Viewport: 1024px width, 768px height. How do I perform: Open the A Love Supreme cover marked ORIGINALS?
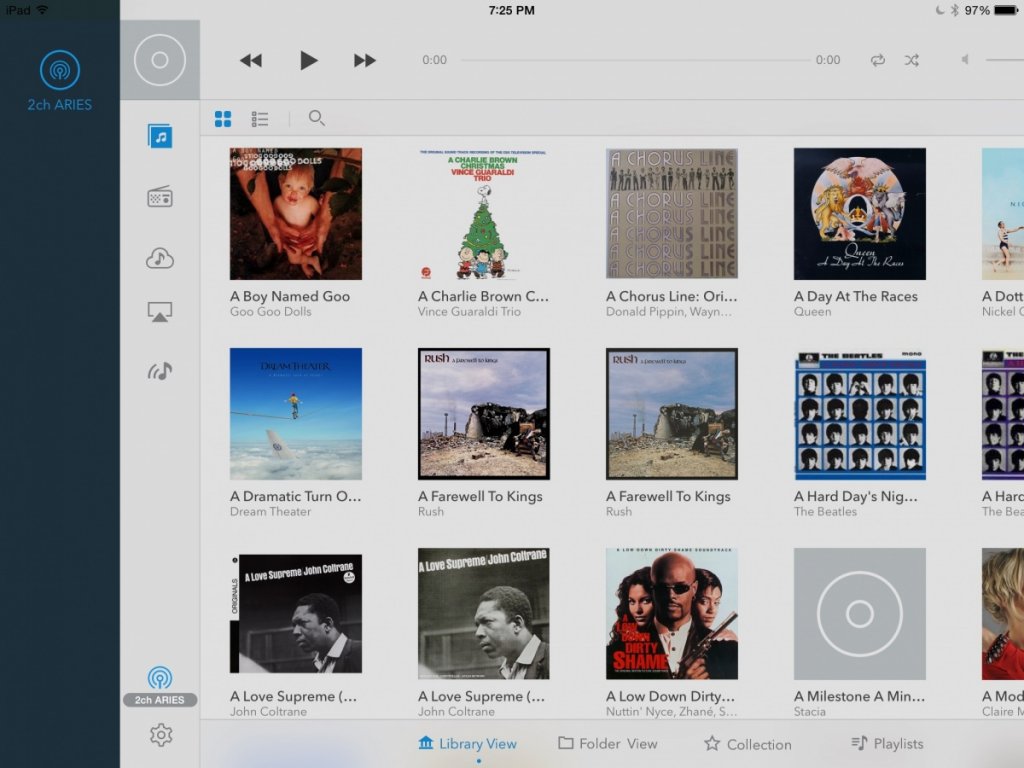click(296, 614)
